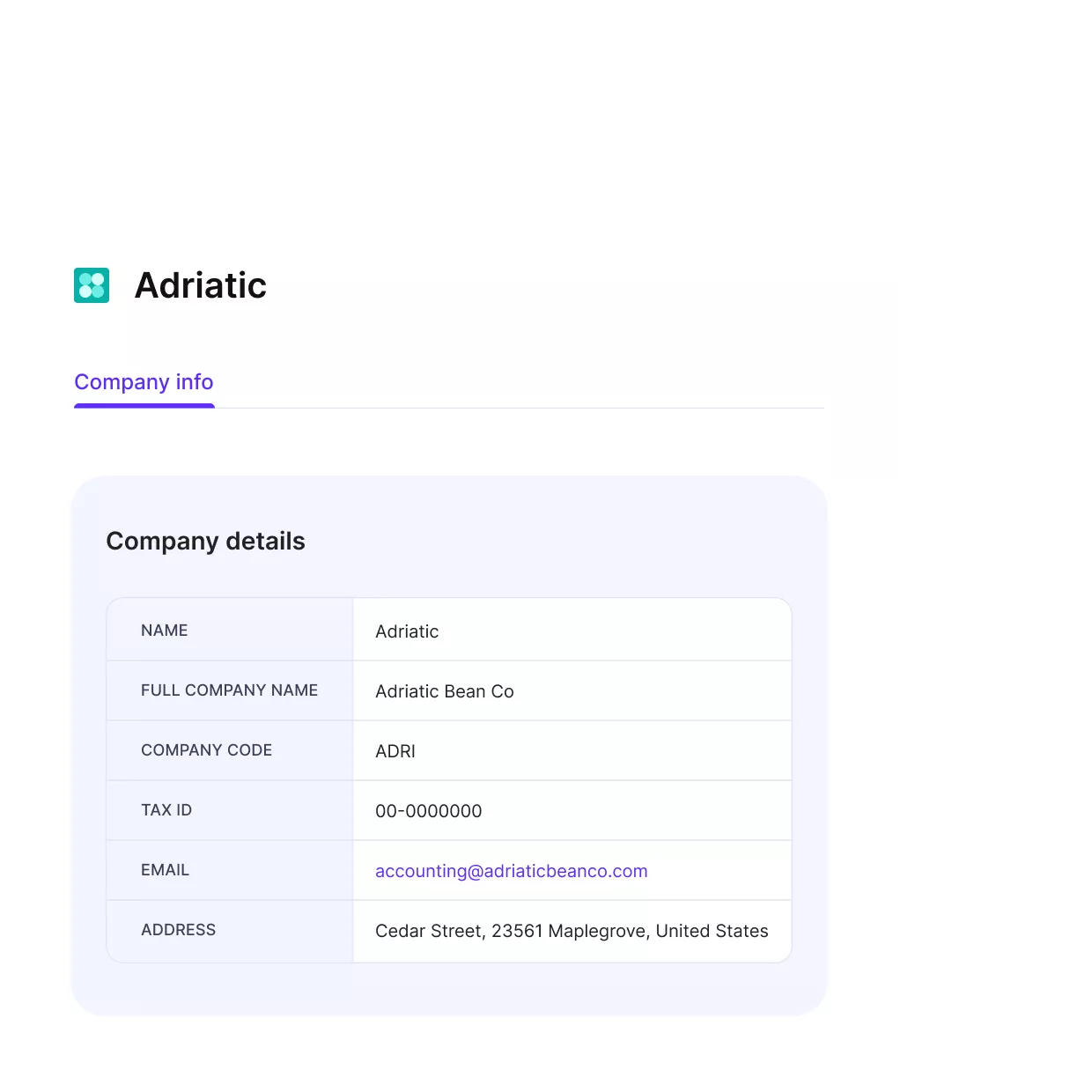
Task: Open the accounting@adriaticbeanco.com email link
Action: pyautogui.click(x=512, y=871)
